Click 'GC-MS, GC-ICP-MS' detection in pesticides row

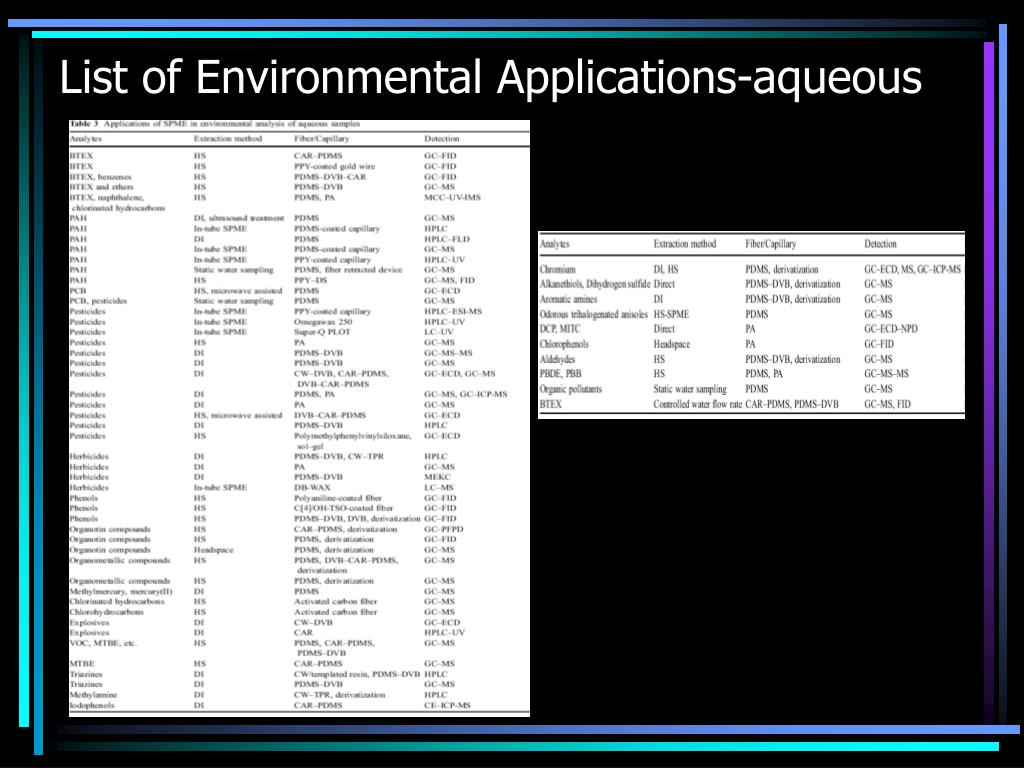466,394
